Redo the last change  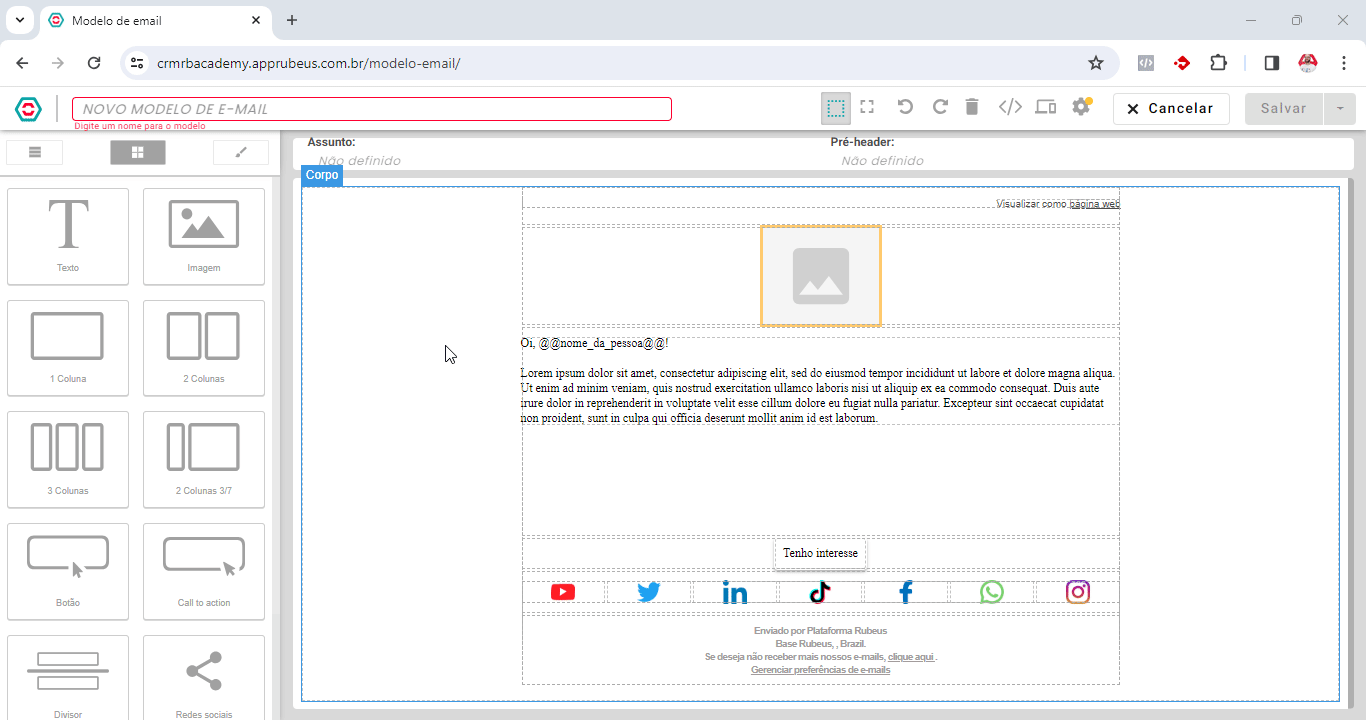tap(940, 107)
